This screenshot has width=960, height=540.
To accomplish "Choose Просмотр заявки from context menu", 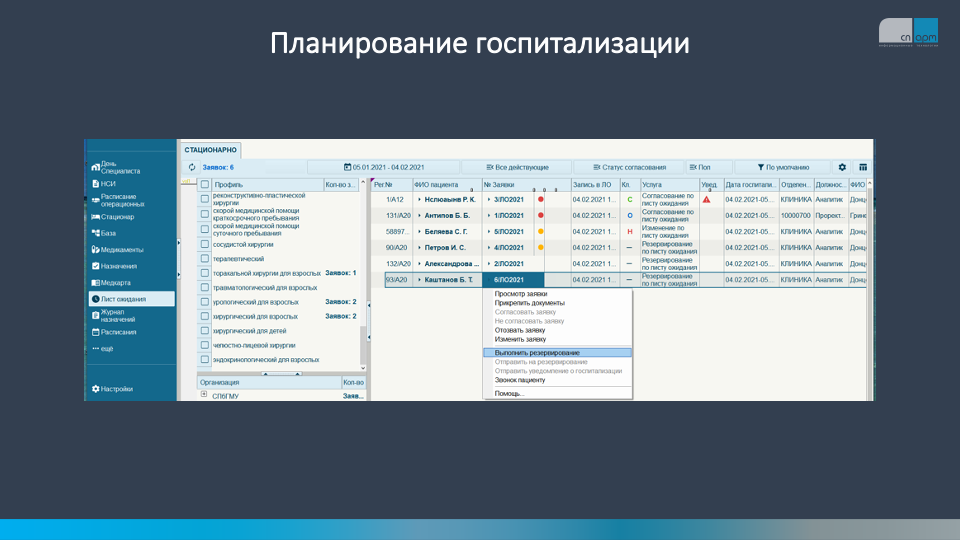I will pyautogui.click(x=520, y=294).
